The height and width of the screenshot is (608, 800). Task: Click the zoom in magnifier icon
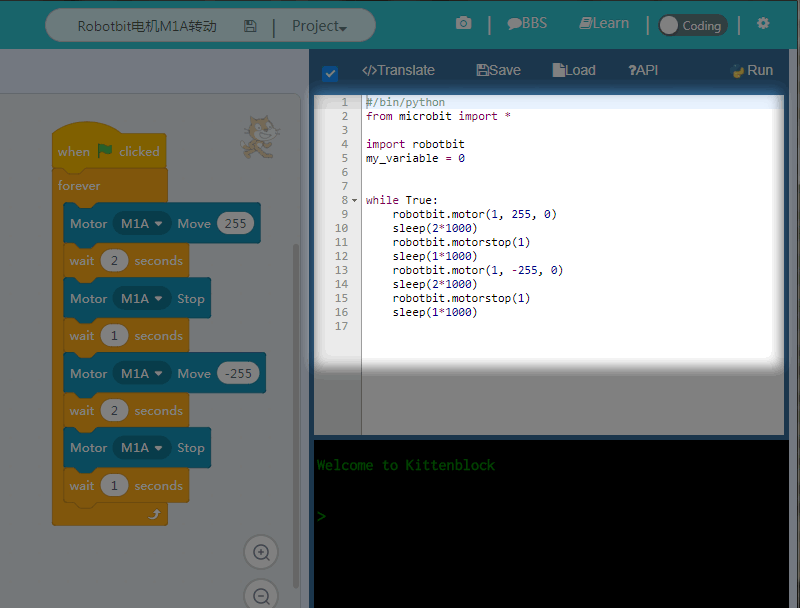pyautogui.click(x=261, y=552)
